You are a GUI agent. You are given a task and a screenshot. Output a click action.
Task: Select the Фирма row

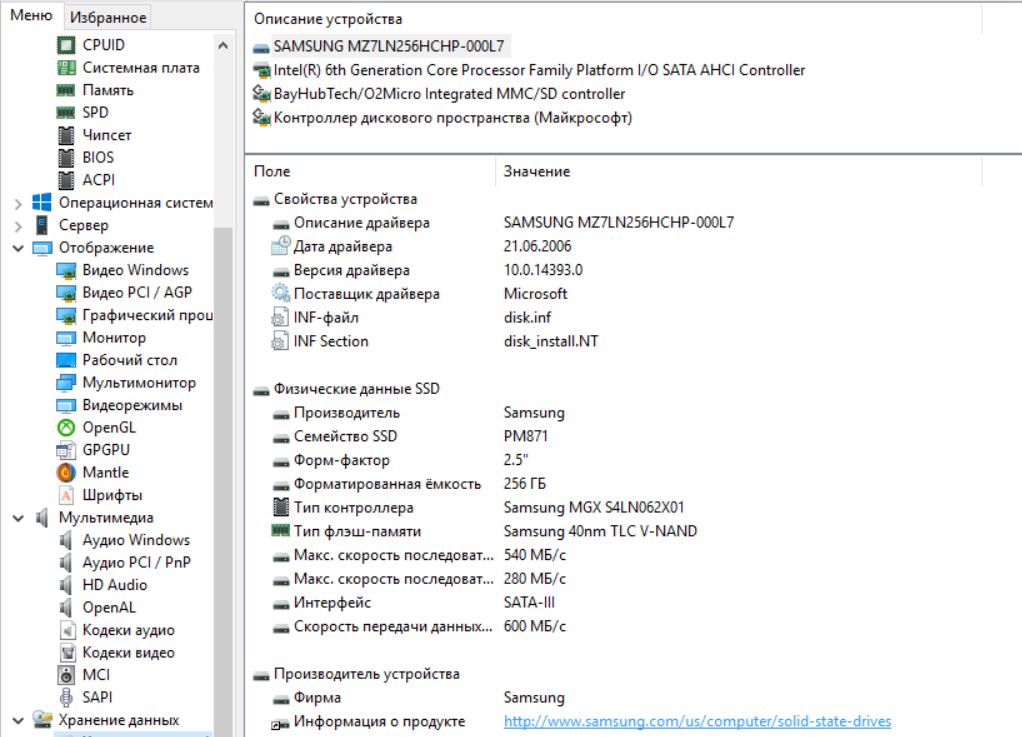point(418,697)
